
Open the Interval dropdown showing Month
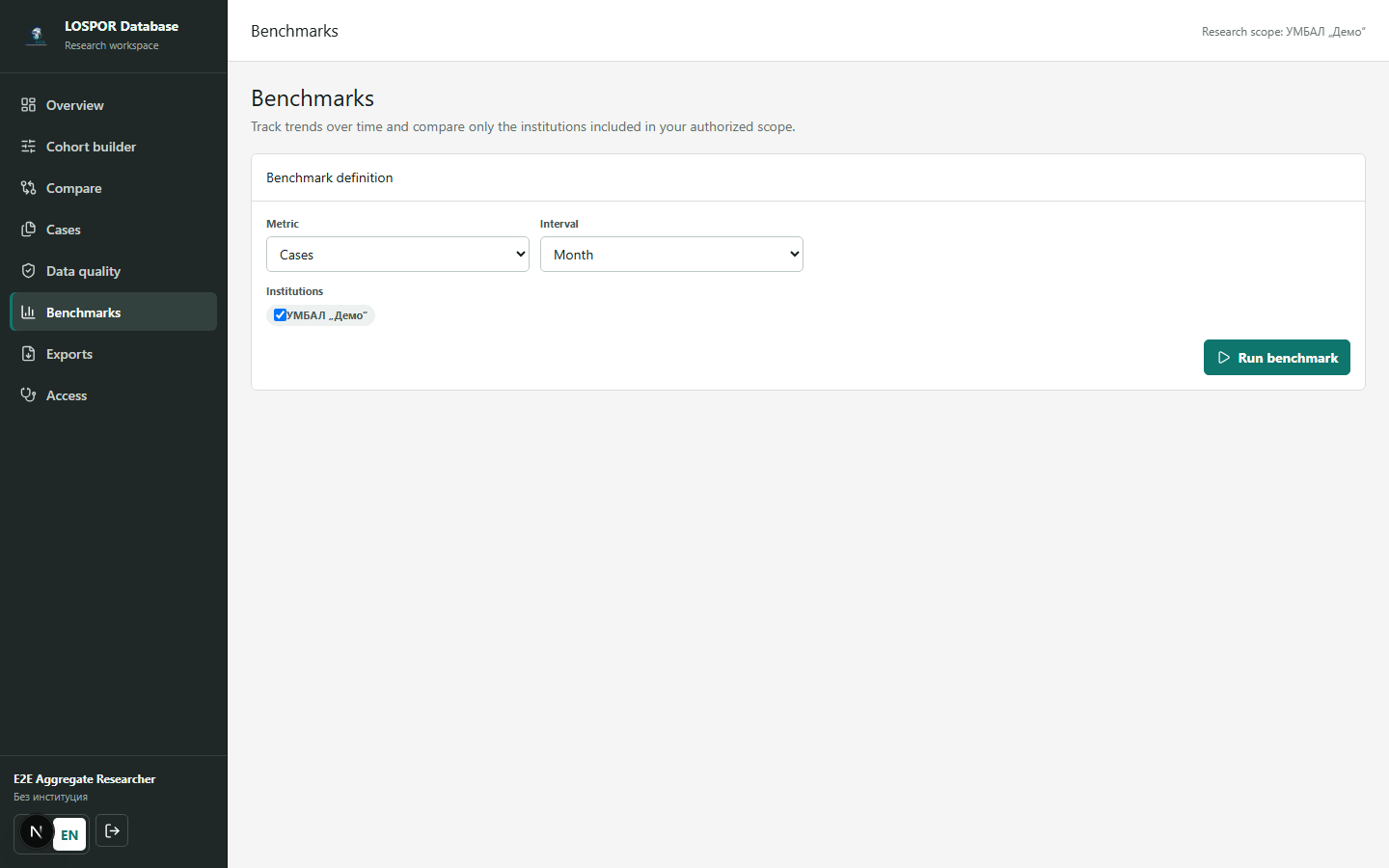671,255
